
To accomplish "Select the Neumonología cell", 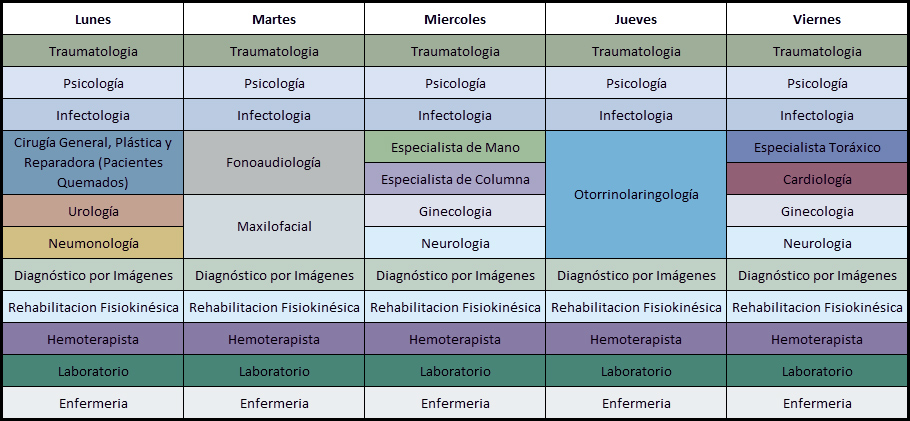I will coord(93,243).
